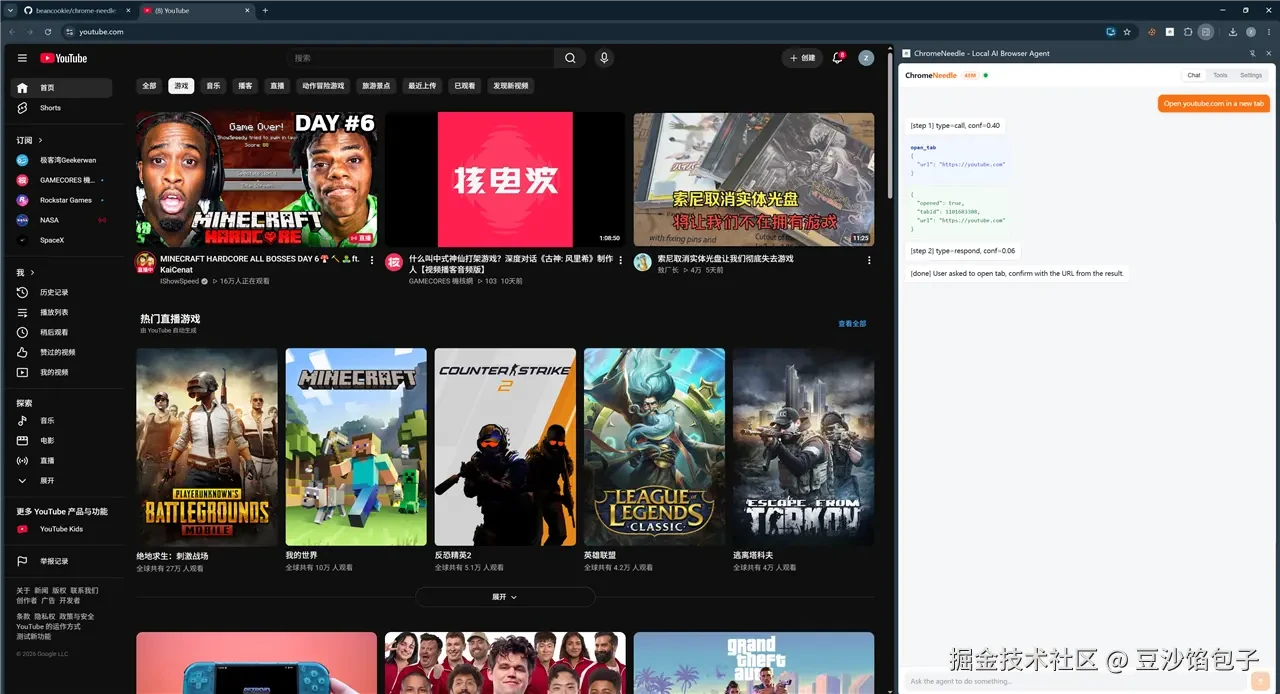Open subscription 极客湾Geekerwan
Image resolution: width=1280 pixels, height=694 pixels.
click(x=62, y=160)
